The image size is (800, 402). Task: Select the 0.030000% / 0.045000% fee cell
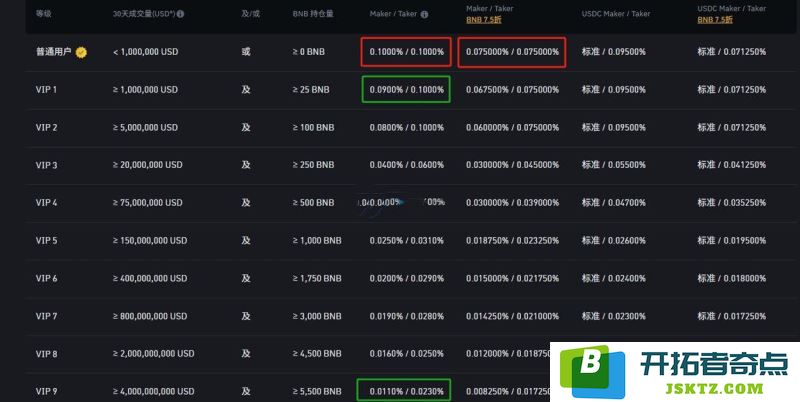pyautogui.click(x=512, y=165)
